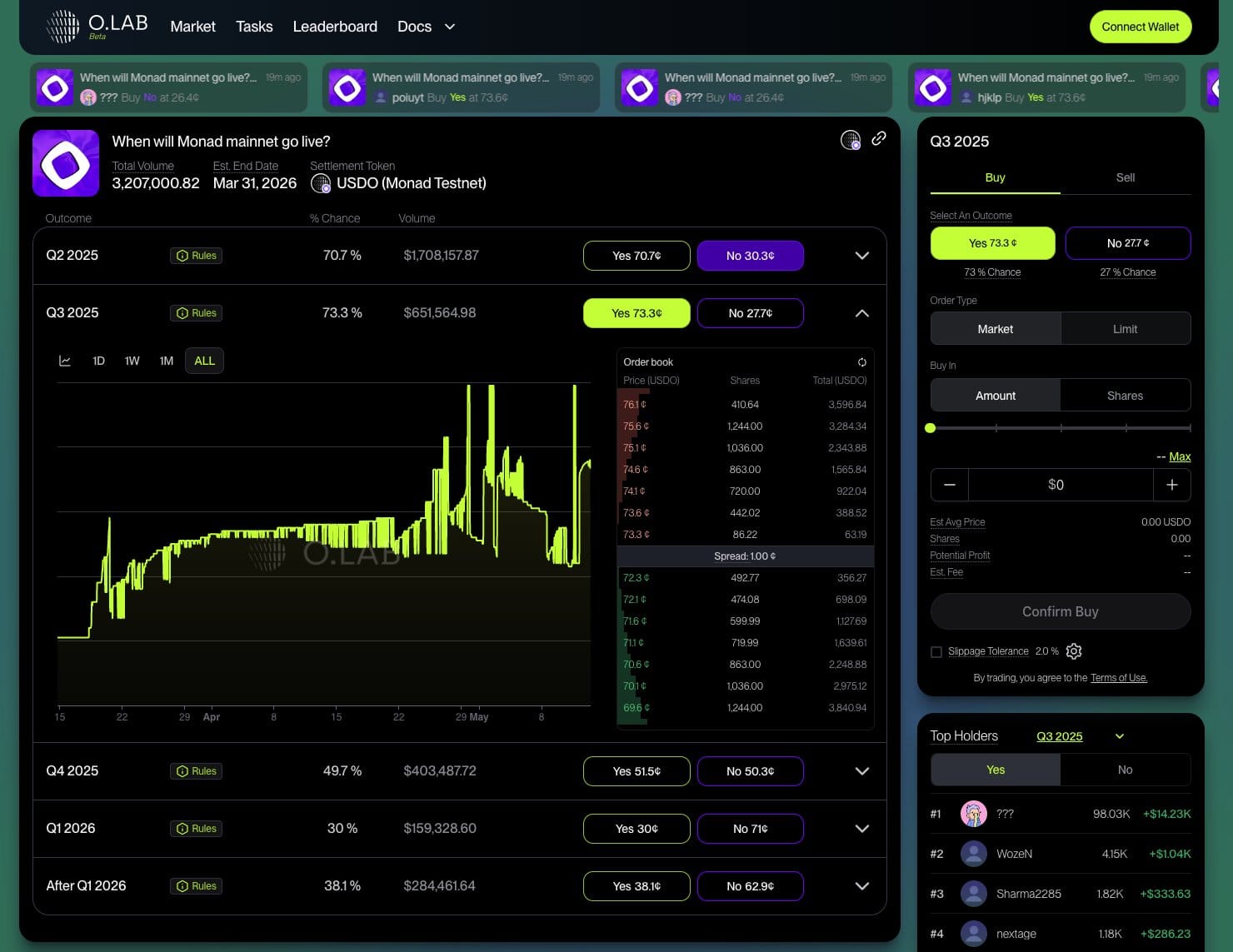This screenshot has width=1233, height=952.
Task: Click the chart line type icon
Action: [x=65, y=361]
